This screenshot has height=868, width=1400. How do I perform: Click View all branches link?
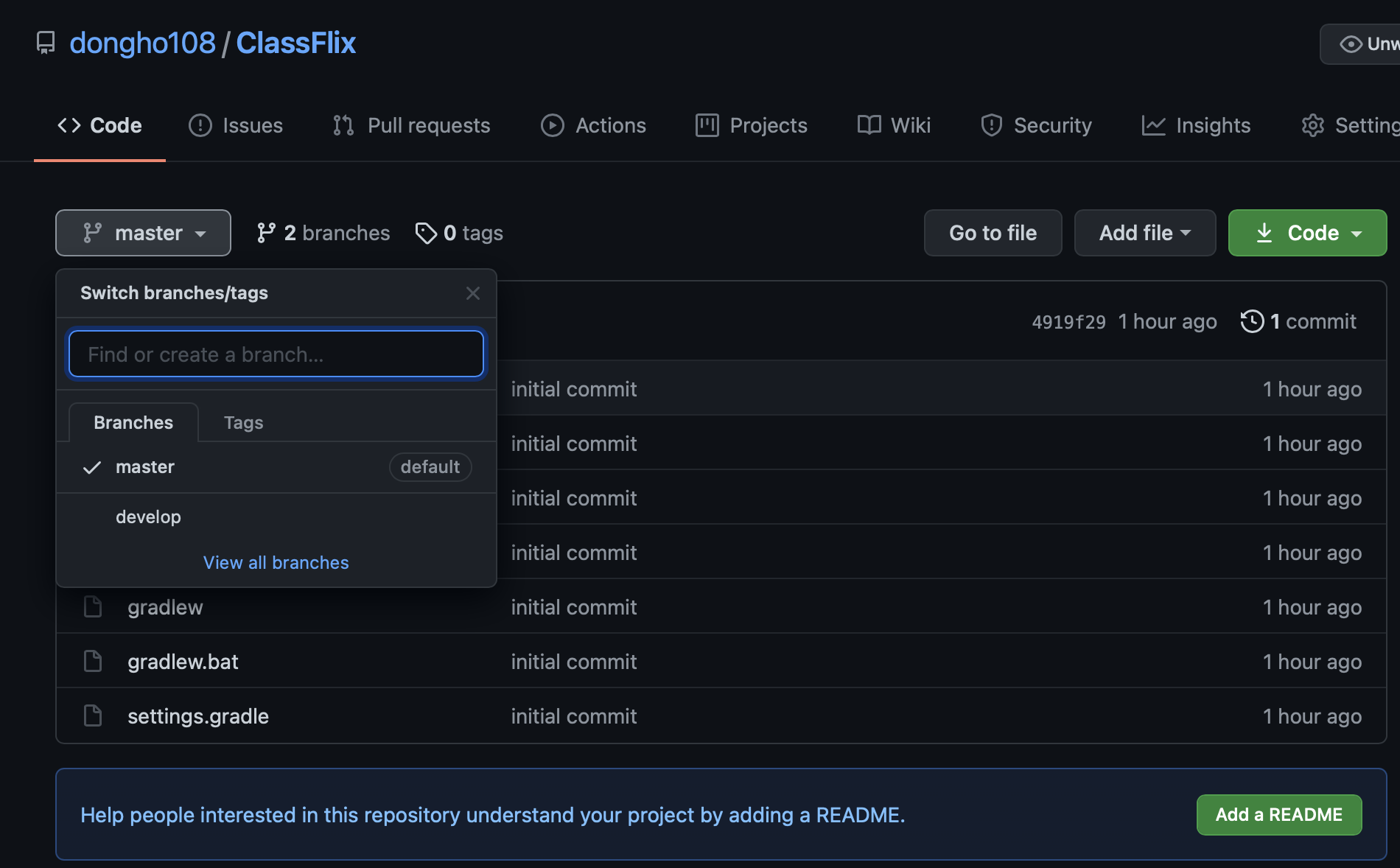click(276, 562)
